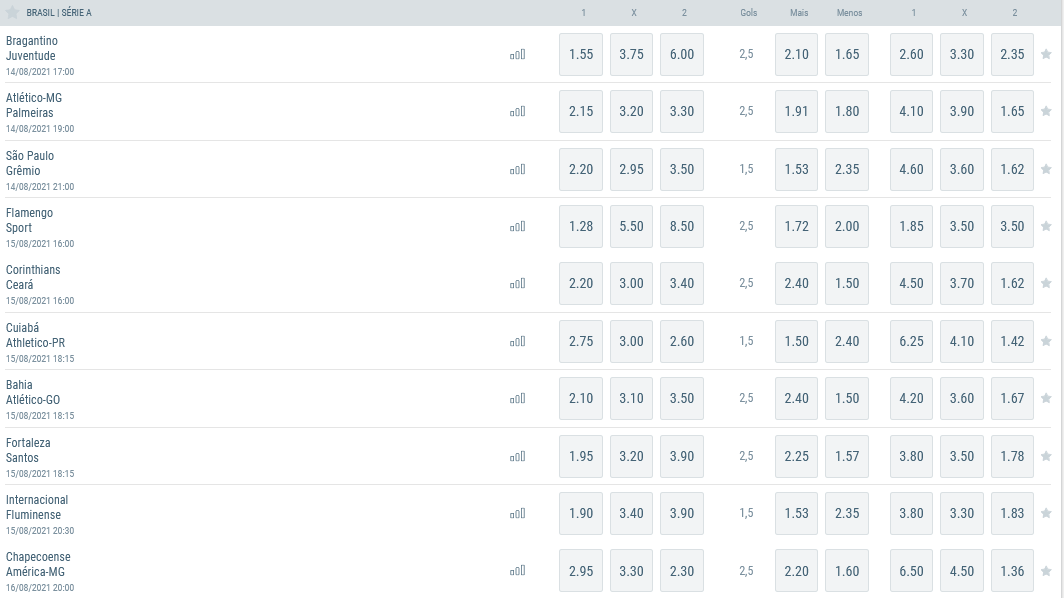The image size is (1064, 598).
Task: Open statistics icon for Chapecoense vs América-MG
Action: click(518, 571)
